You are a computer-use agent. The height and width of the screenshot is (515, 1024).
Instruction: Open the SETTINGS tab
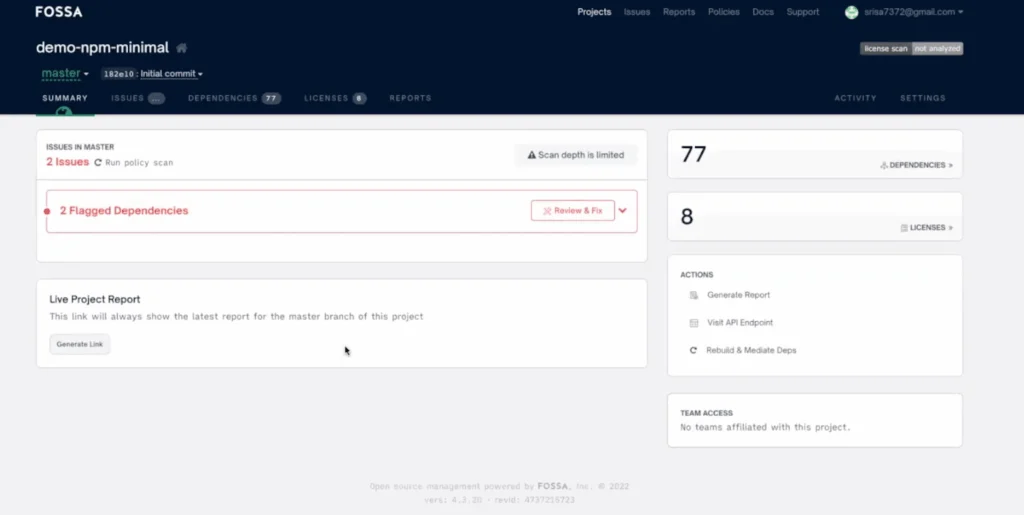923,99
